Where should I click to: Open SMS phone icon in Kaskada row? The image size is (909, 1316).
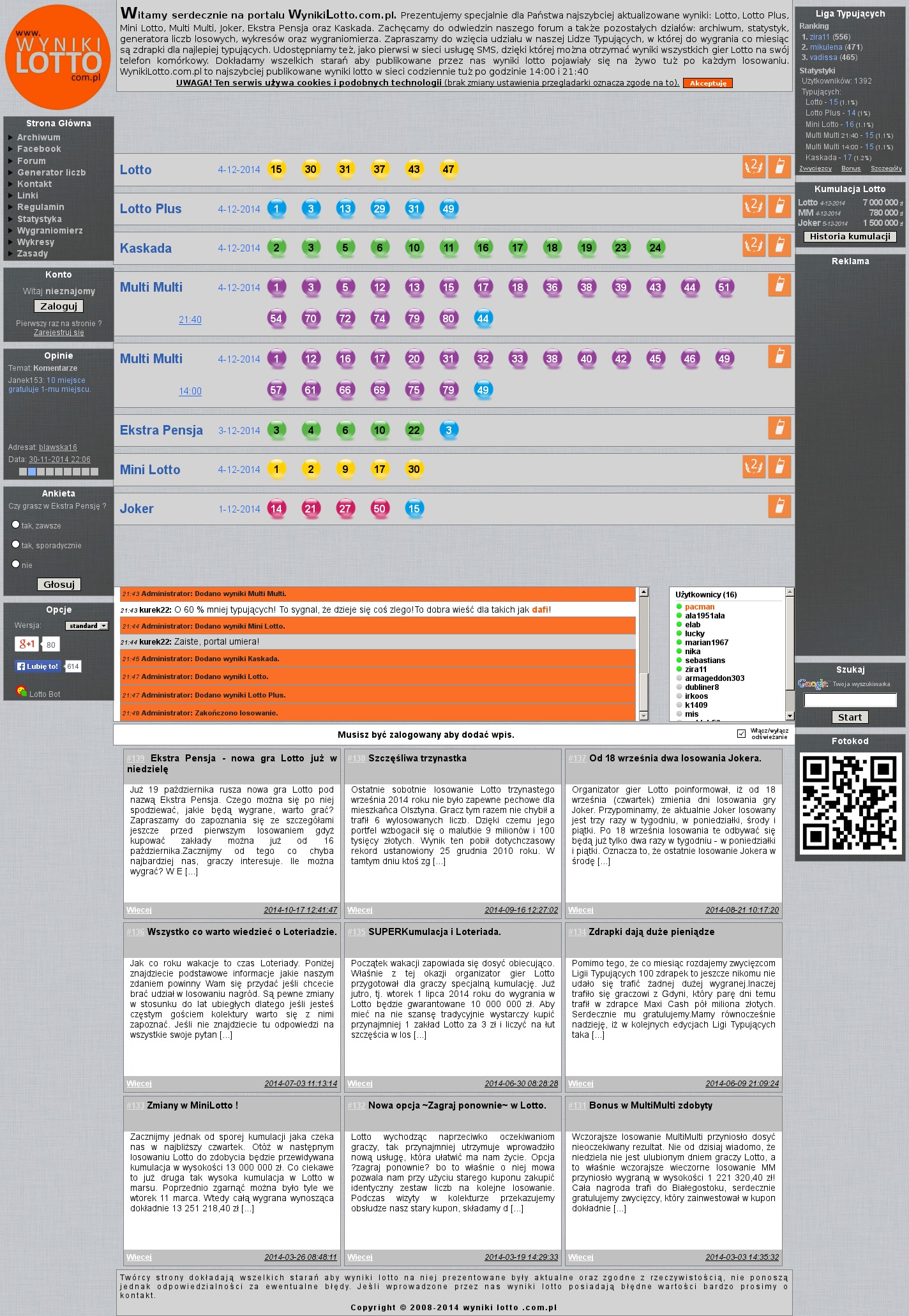tap(779, 245)
